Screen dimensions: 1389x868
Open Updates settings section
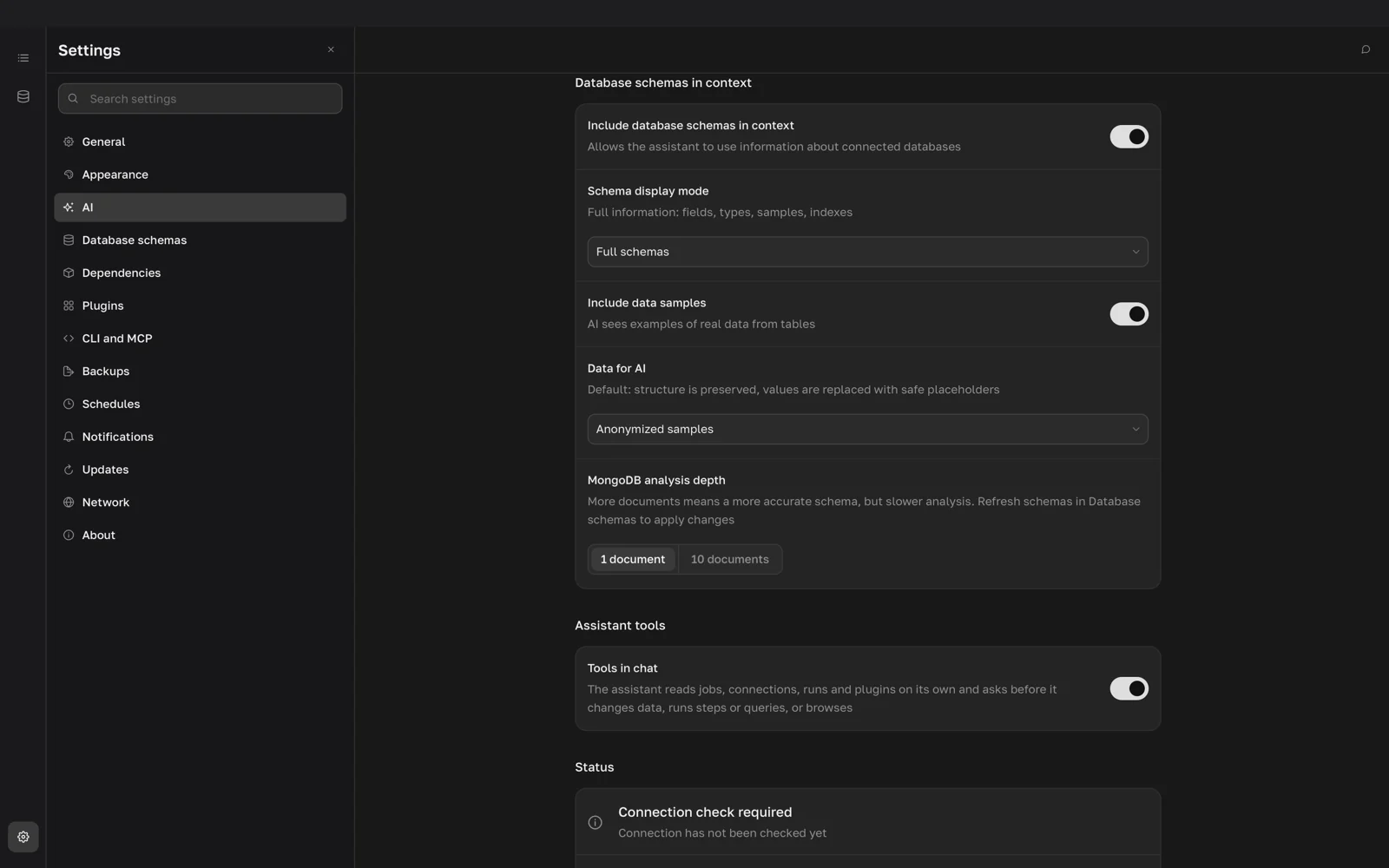200,470
